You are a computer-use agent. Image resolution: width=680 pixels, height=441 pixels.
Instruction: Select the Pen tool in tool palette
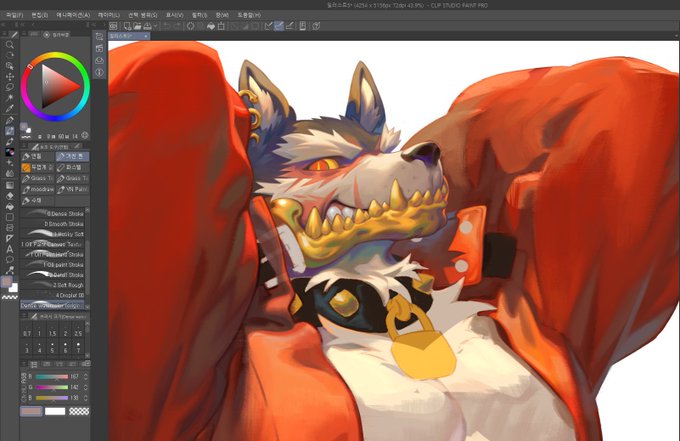[10, 120]
